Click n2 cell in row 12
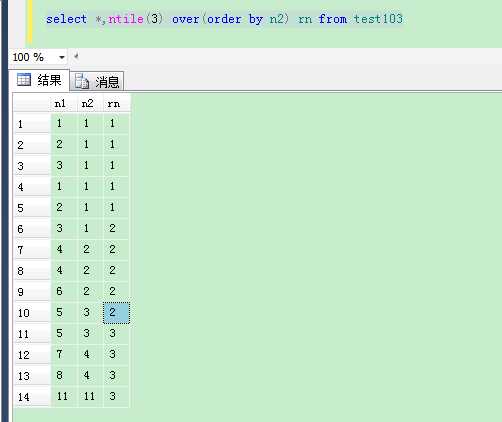 [90, 354]
